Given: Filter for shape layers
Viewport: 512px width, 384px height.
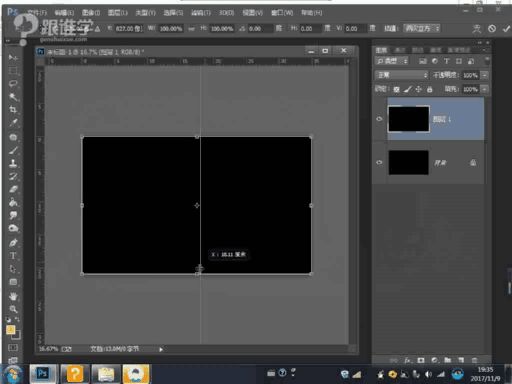Looking at the screenshot, I should click(x=459, y=61).
